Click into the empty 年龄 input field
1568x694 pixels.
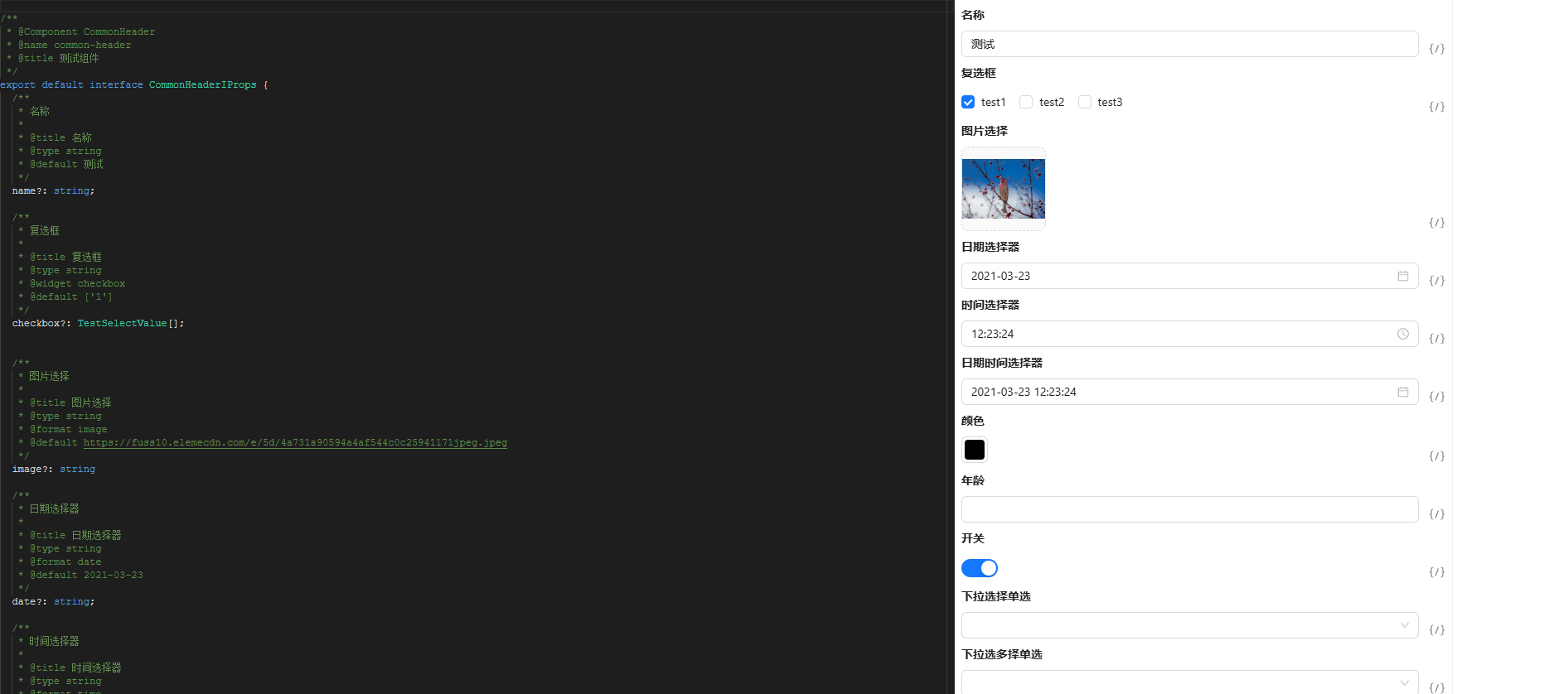point(1189,509)
